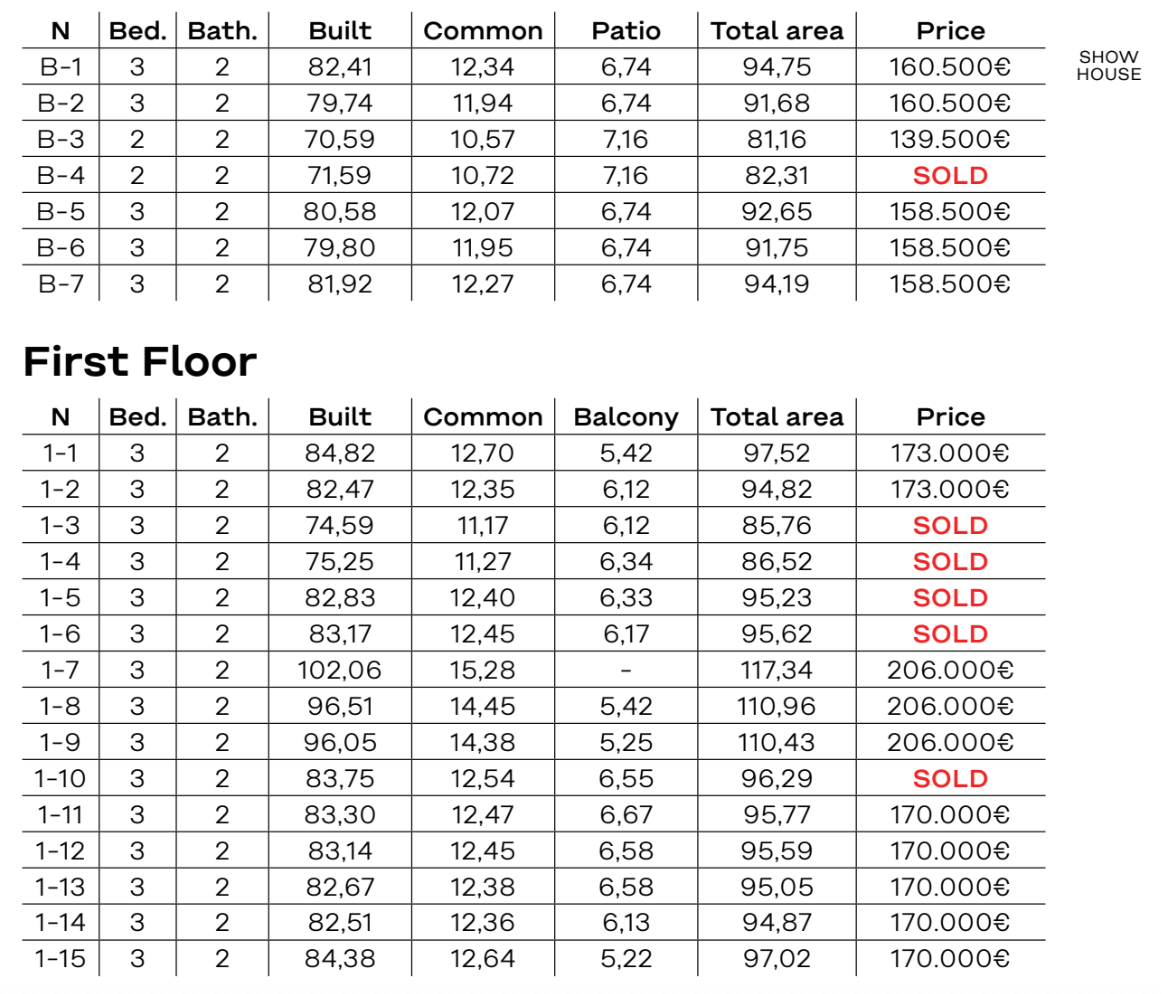This screenshot has height=994, width=1166.
Task: Click "Total area" header in First Floor table
Action: tap(777, 417)
